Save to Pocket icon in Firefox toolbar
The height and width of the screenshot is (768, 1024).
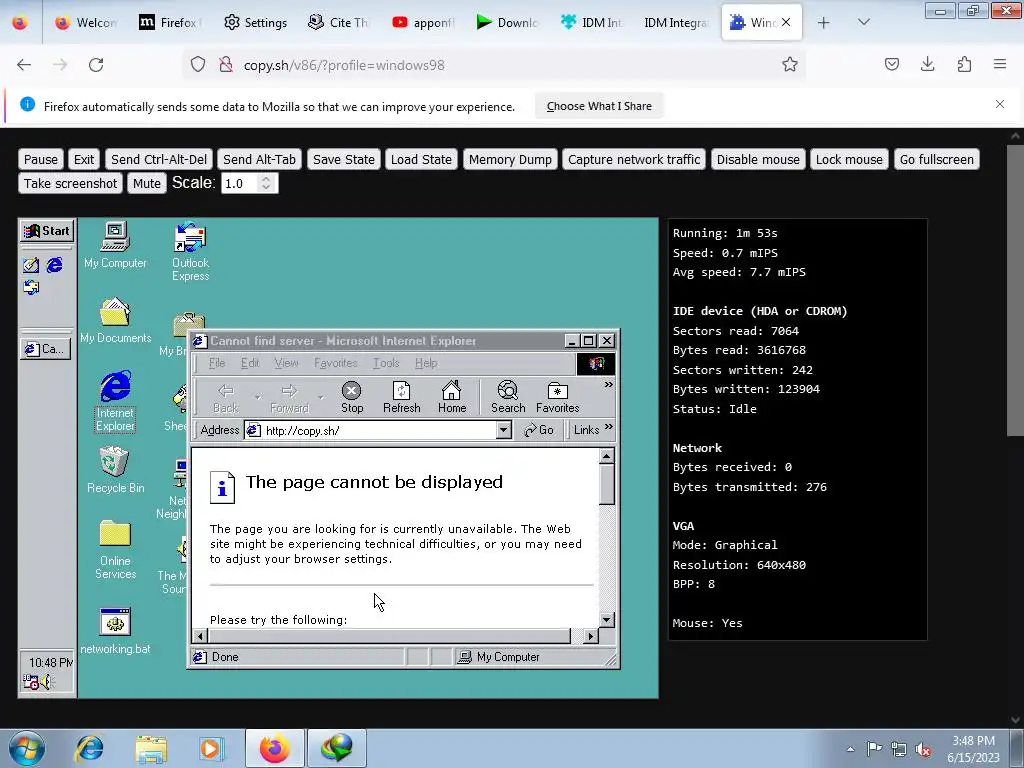[x=891, y=64]
